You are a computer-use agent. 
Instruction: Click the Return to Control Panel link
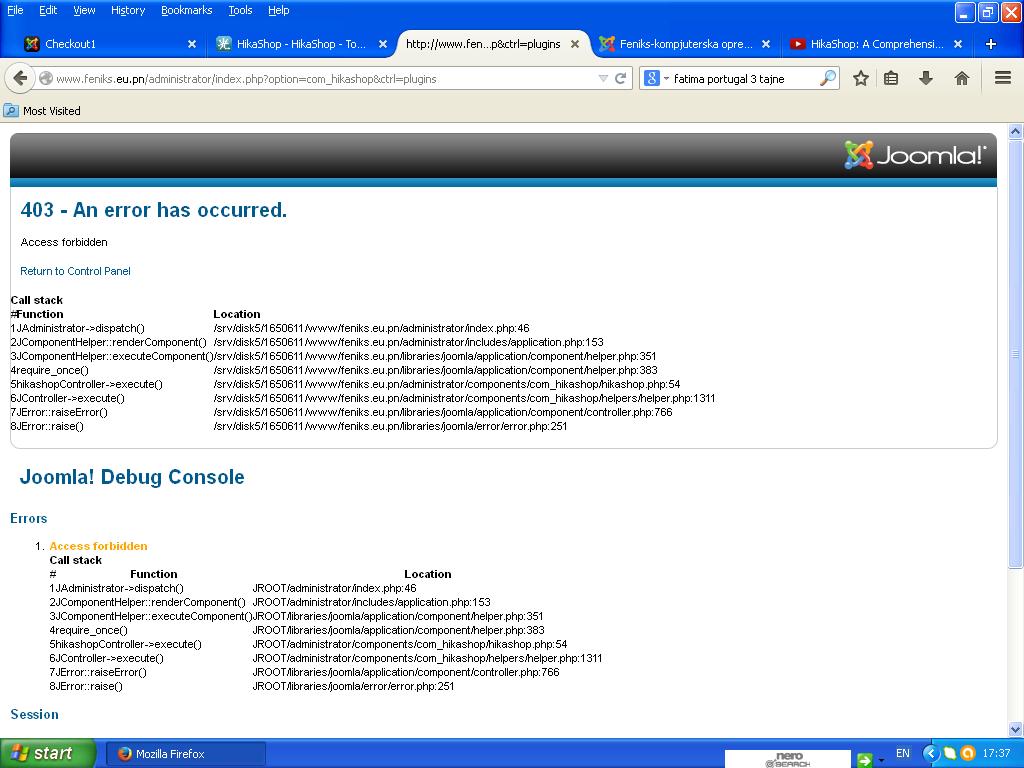click(x=75, y=271)
